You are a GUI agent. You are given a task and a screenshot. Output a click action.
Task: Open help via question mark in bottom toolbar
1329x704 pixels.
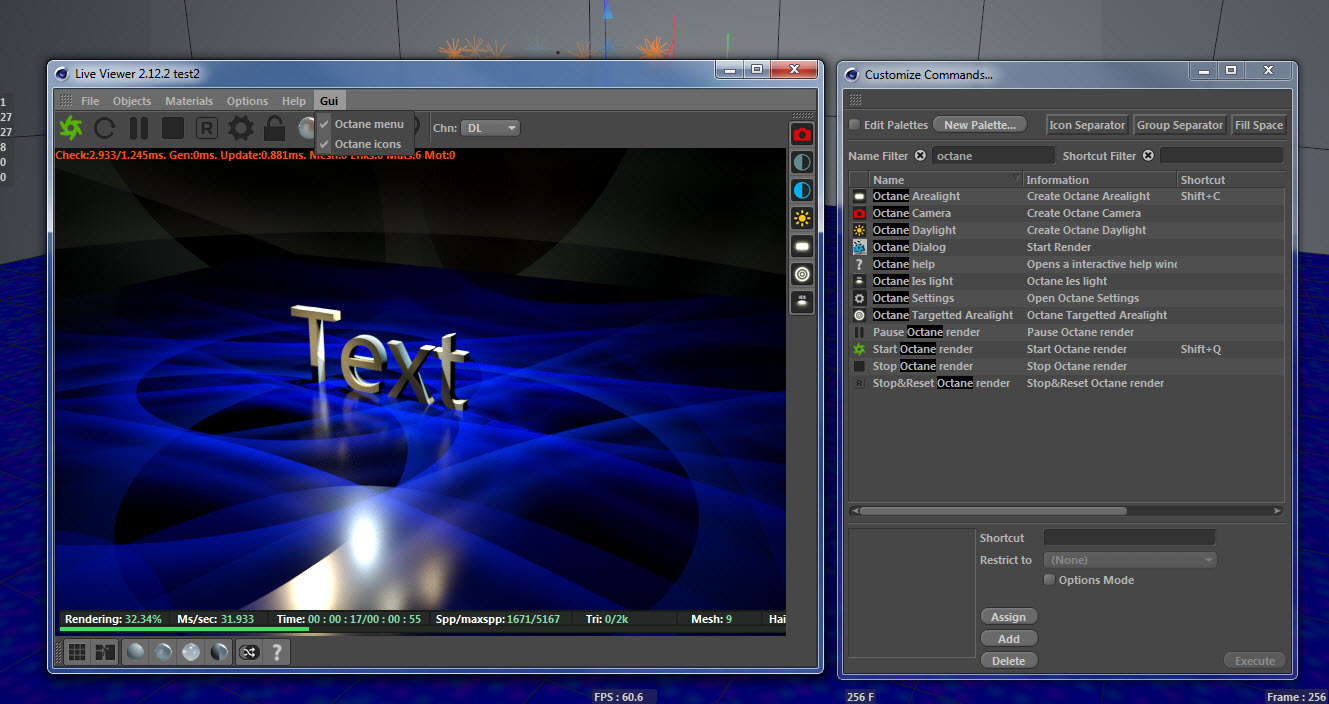(277, 652)
